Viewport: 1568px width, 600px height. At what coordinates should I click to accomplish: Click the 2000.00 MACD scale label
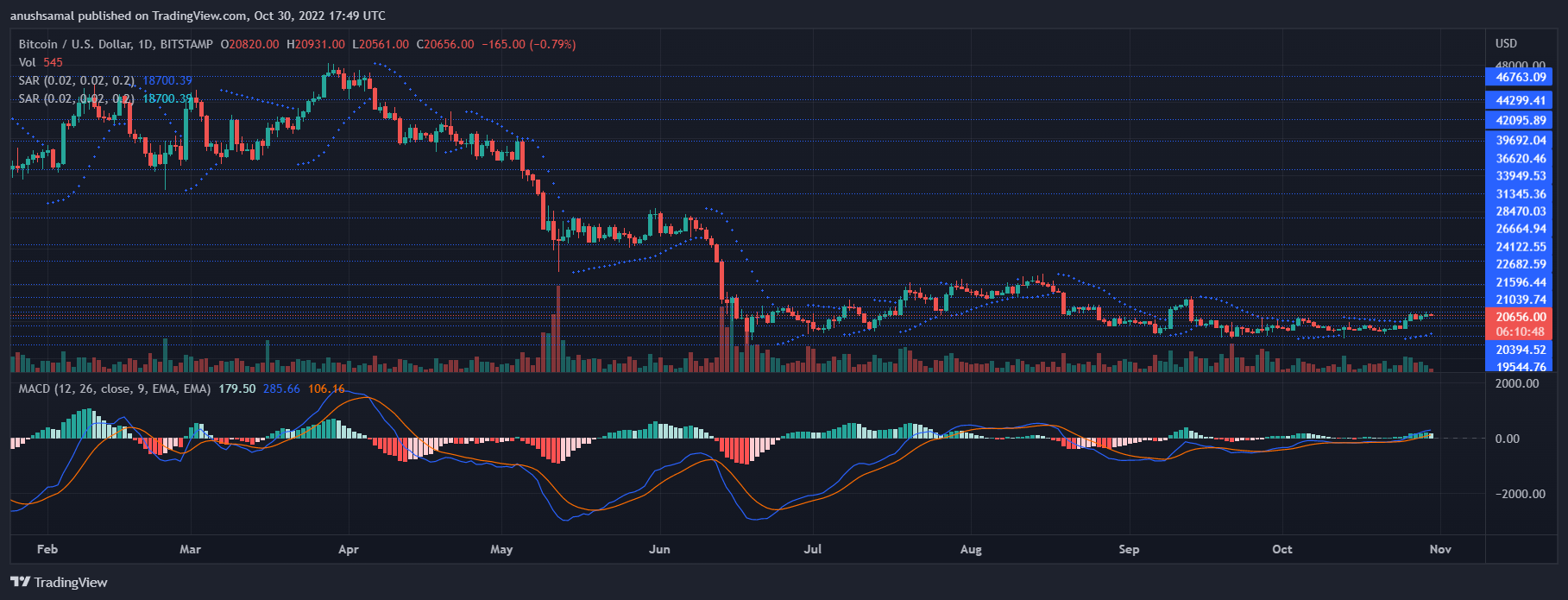click(x=1517, y=383)
